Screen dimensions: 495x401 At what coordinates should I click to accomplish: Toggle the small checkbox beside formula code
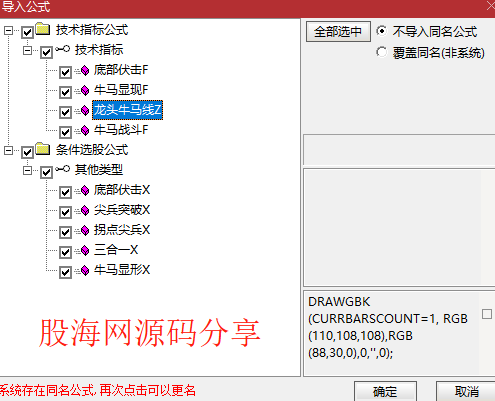(x=487, y=314)
